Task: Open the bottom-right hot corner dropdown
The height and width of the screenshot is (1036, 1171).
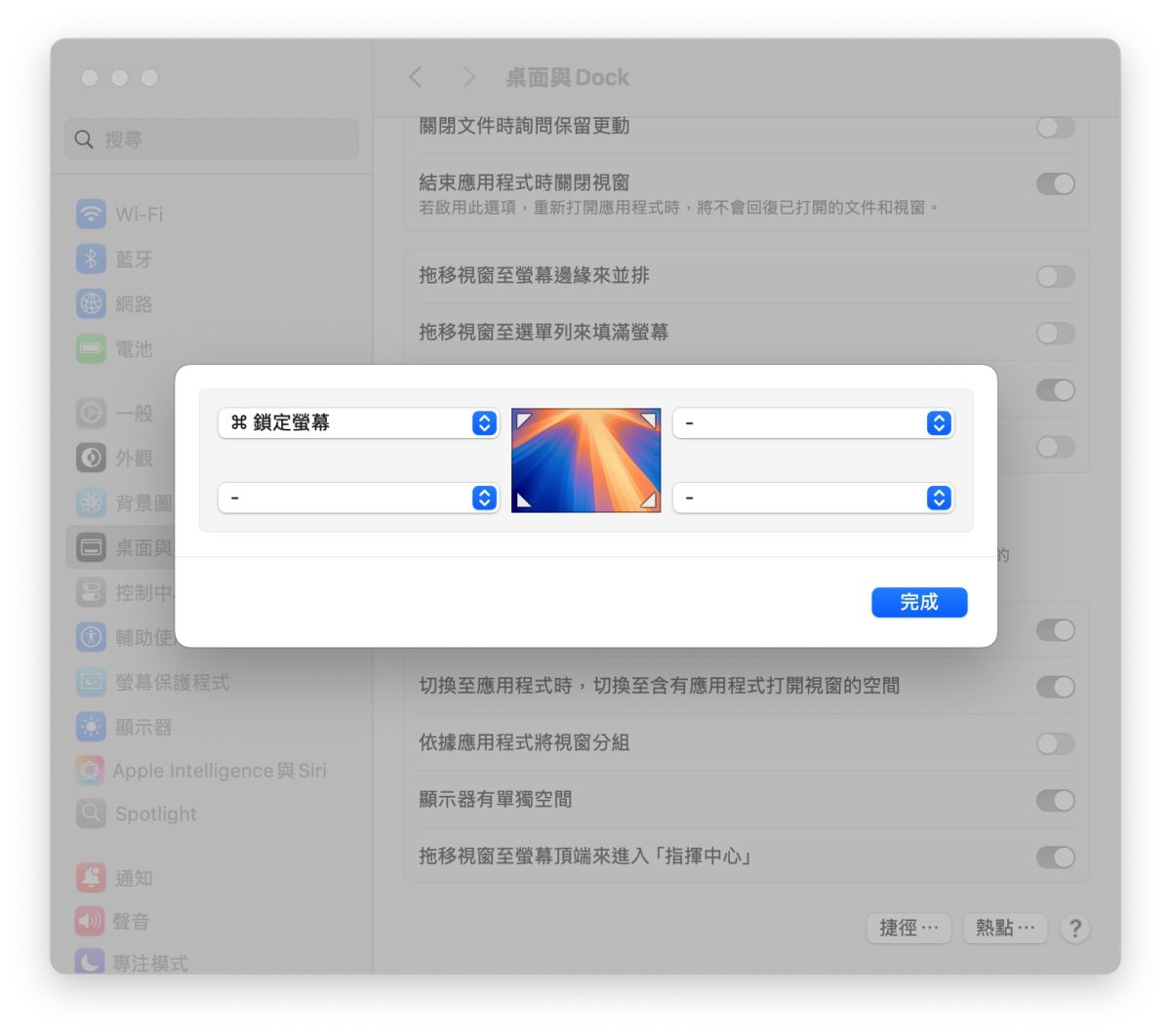Action: click(x=813, y=498)
